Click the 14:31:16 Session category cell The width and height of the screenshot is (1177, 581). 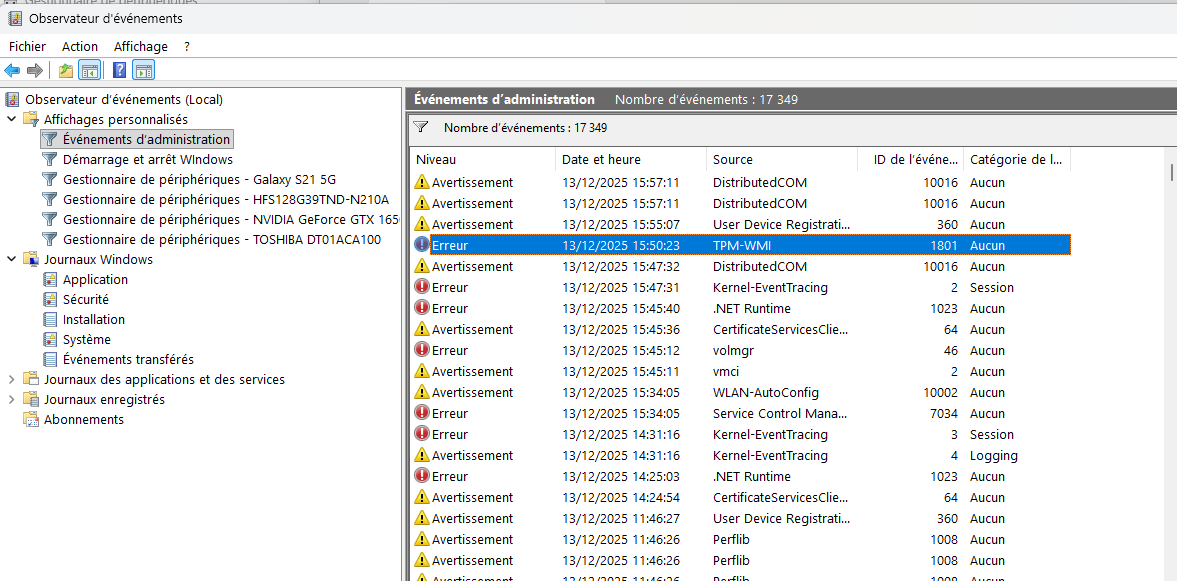pyautogui.click(x=992, y=434)
